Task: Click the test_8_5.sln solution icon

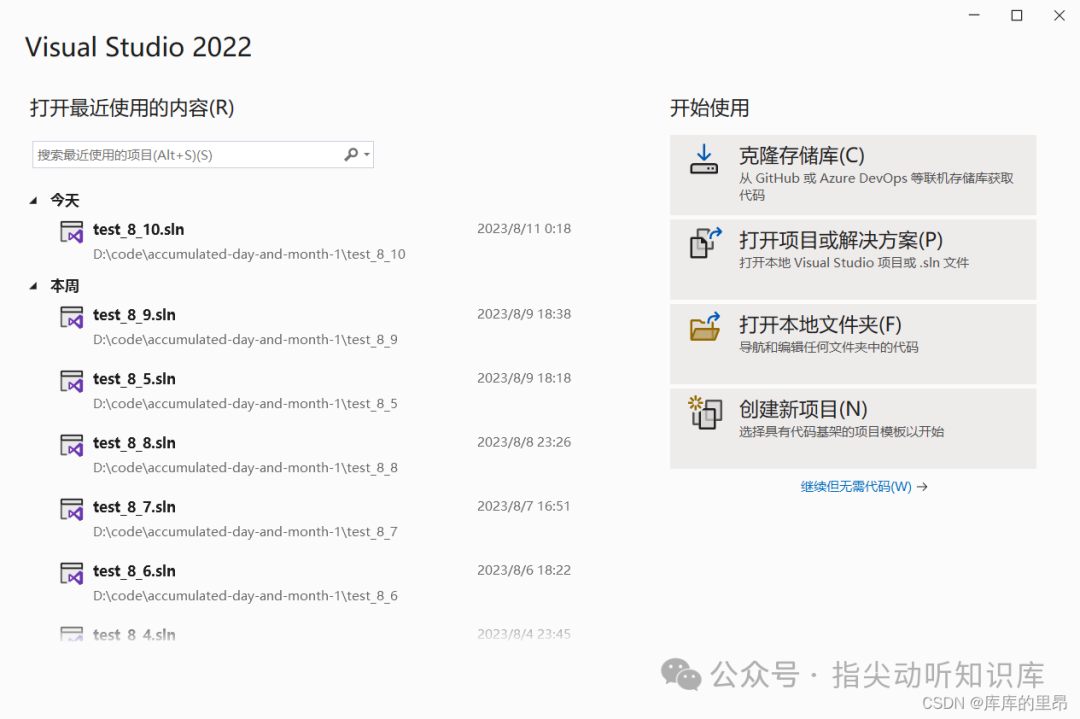Action: pos(72,381)
